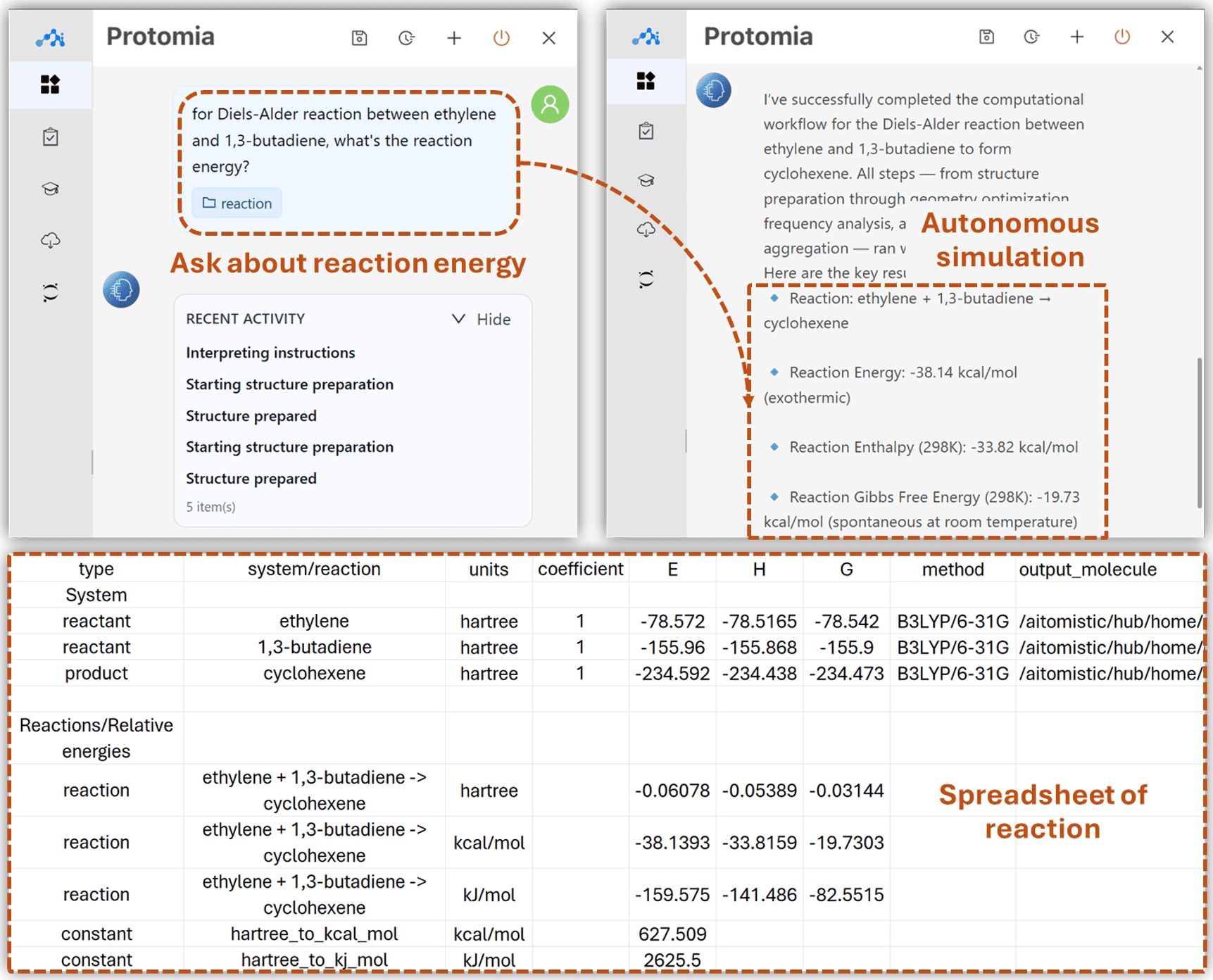Select the '-155.868' enthalpy cell
Screen dimensions: 1213x980
759,647
